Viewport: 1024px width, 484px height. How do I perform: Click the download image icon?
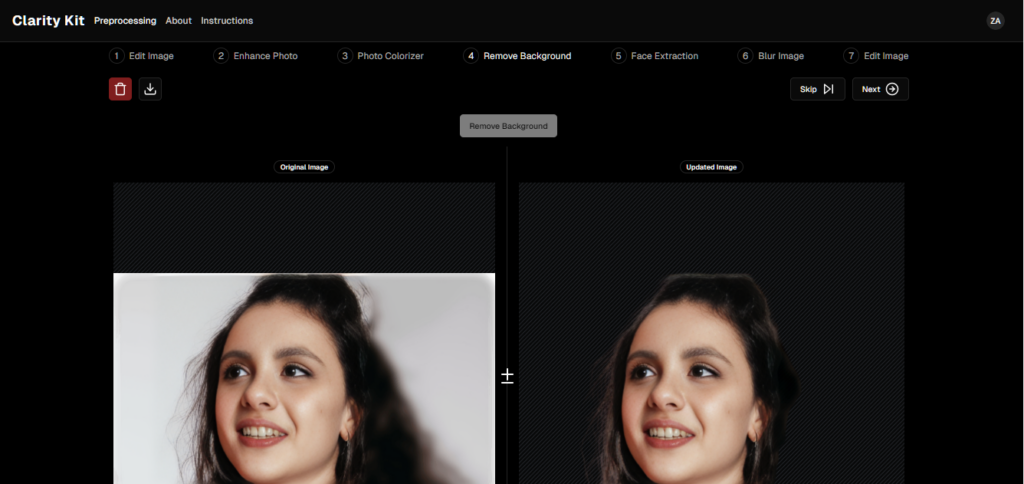coord(150,89)
